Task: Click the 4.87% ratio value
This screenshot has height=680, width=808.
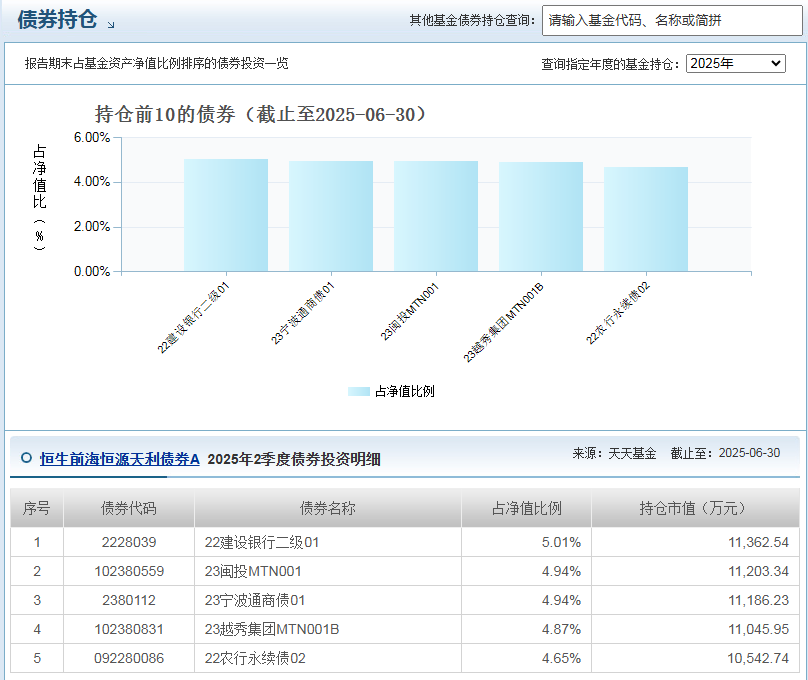Action: click(x=561, y=629)
